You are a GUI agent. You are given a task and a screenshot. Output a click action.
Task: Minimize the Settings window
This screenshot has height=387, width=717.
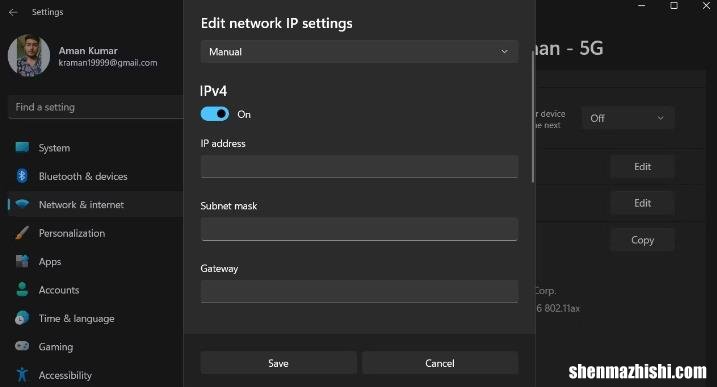(x=642, y=6)
